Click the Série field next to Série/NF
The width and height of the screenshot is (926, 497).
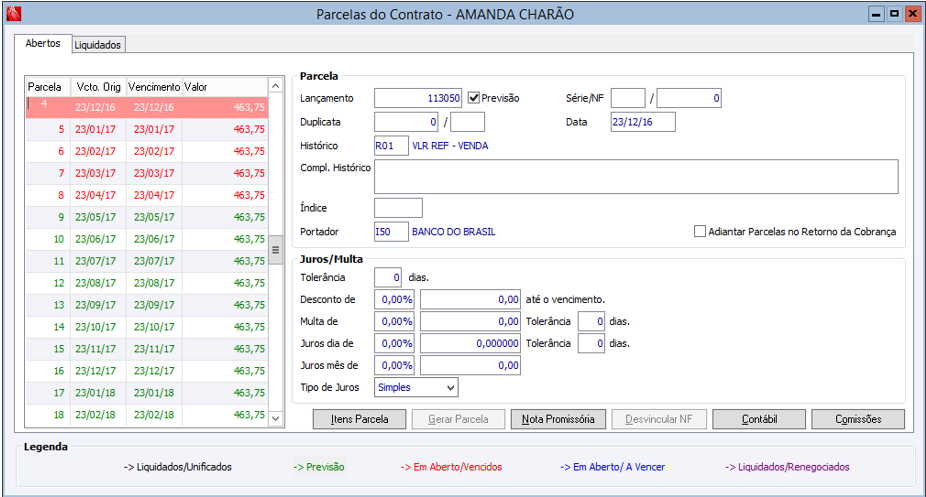628,98
